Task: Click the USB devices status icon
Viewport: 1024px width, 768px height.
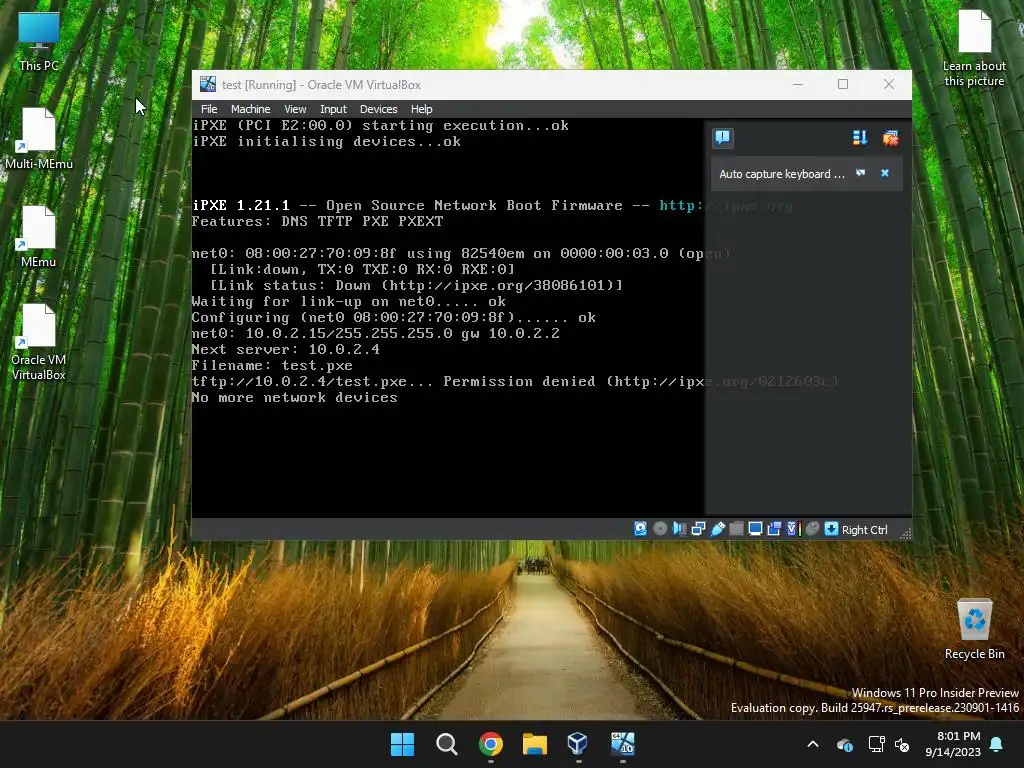Action: pyautogui.click(x=717, y=529)
